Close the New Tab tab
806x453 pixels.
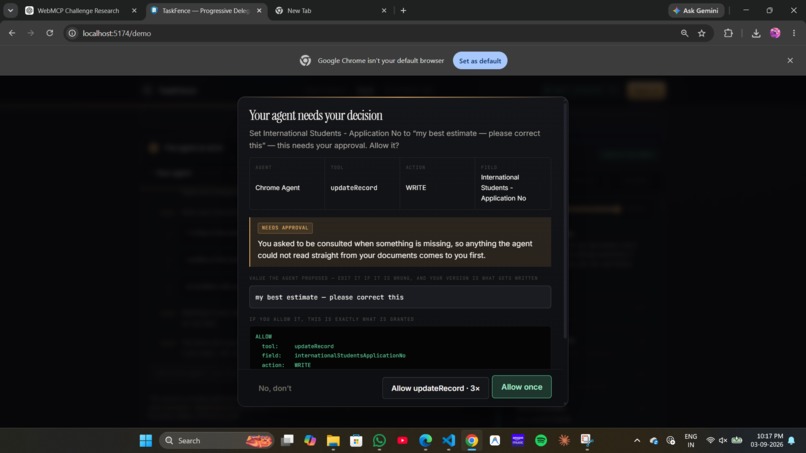pos(383,10)
